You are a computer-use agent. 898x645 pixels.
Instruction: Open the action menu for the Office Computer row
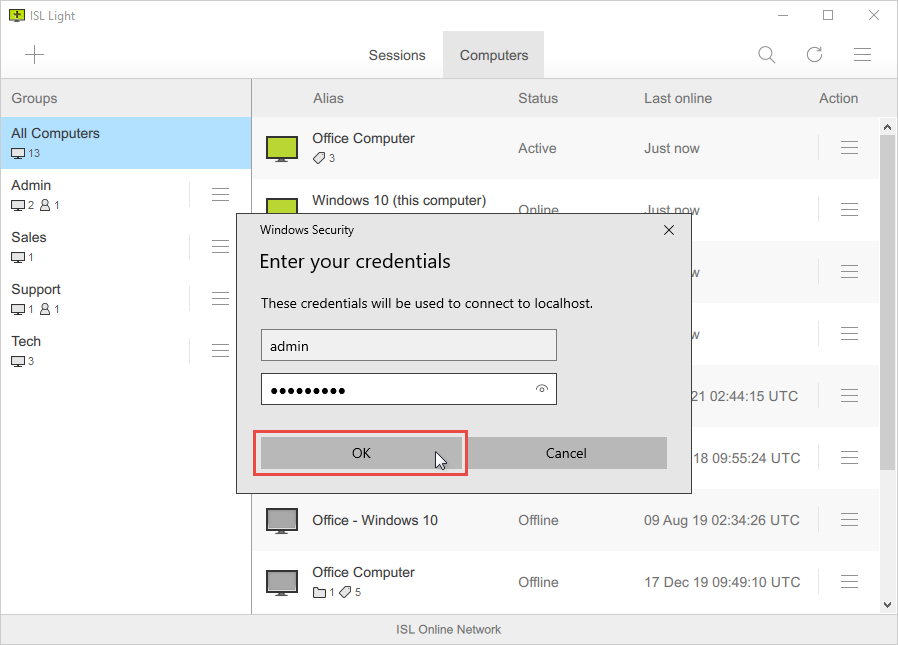(x=849, y=146)
